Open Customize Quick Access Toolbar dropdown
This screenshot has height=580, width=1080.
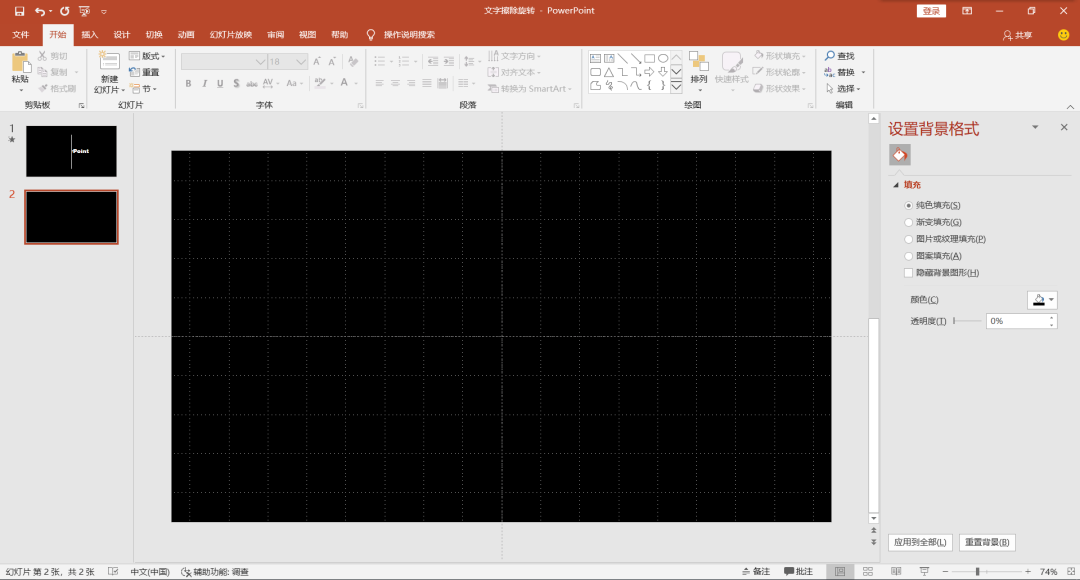tap(104, 12)
